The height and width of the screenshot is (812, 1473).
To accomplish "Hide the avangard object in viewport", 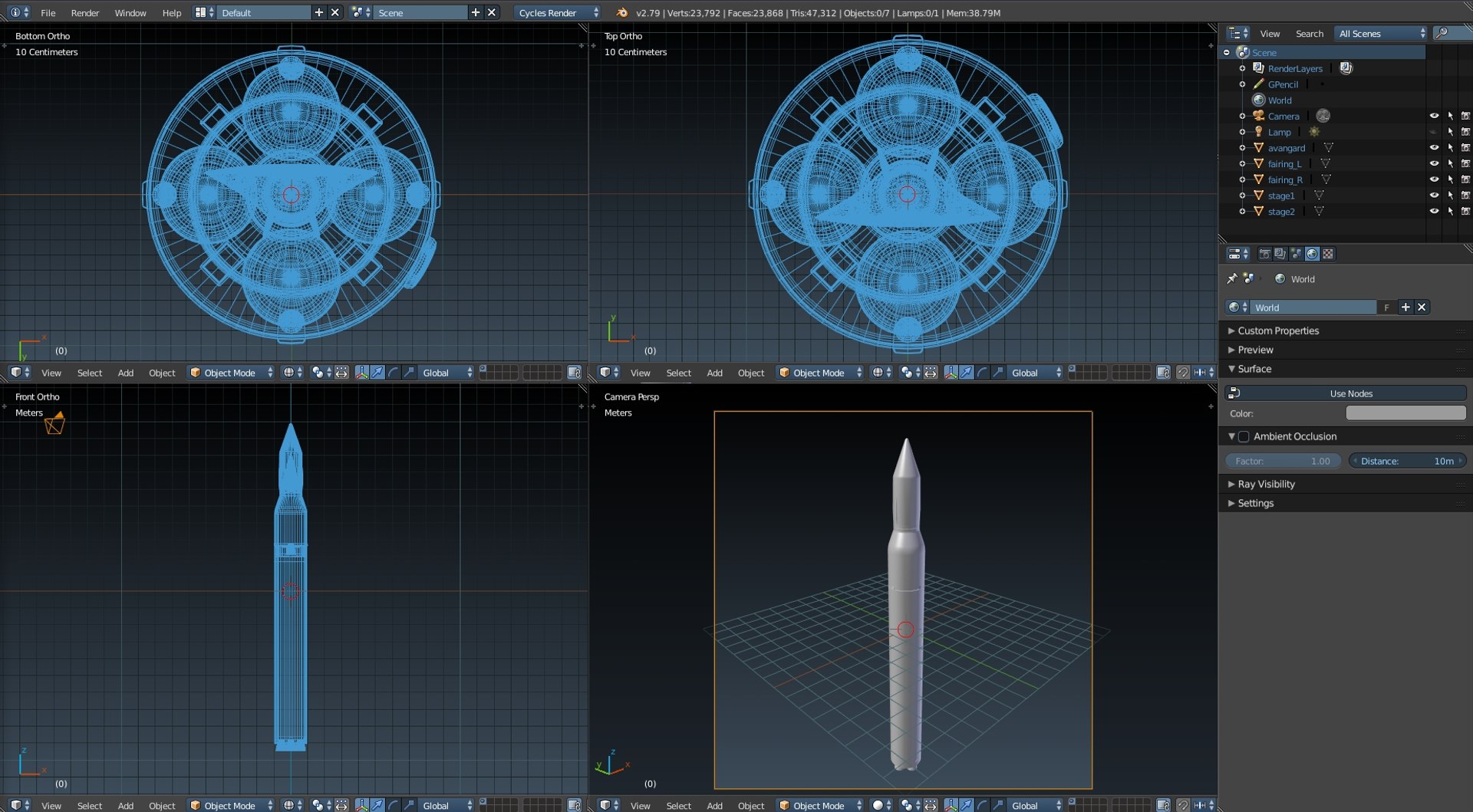I will [x=1434, y=148].
